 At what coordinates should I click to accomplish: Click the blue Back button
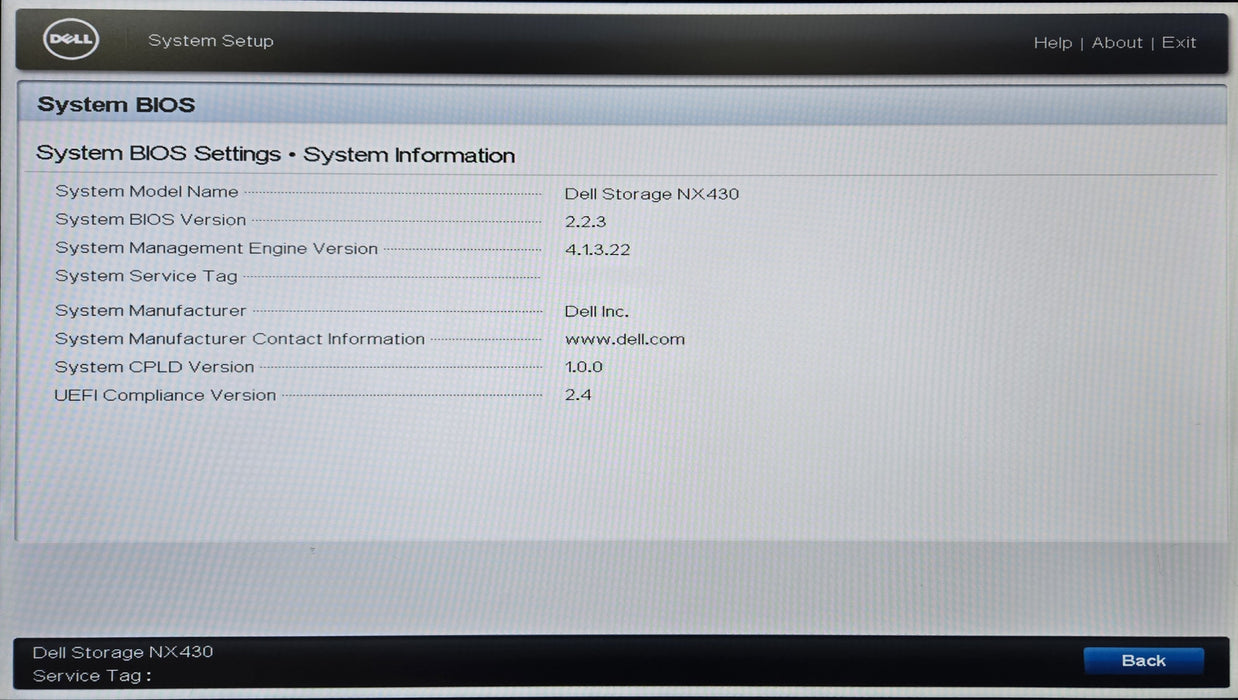point(1143,661)
